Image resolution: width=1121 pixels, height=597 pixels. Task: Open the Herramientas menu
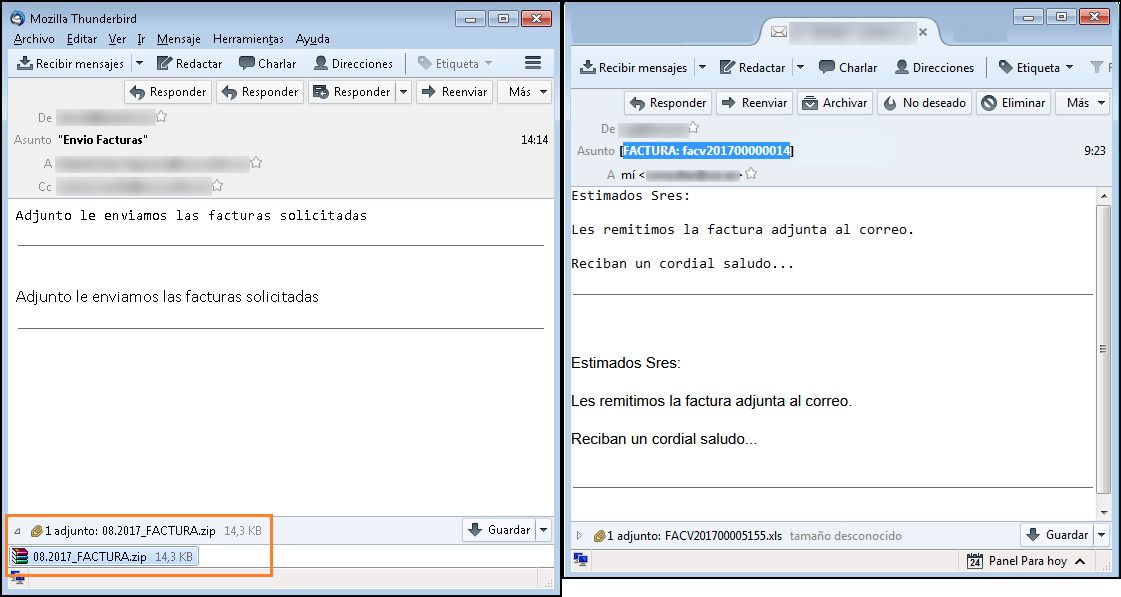[248, 39]
